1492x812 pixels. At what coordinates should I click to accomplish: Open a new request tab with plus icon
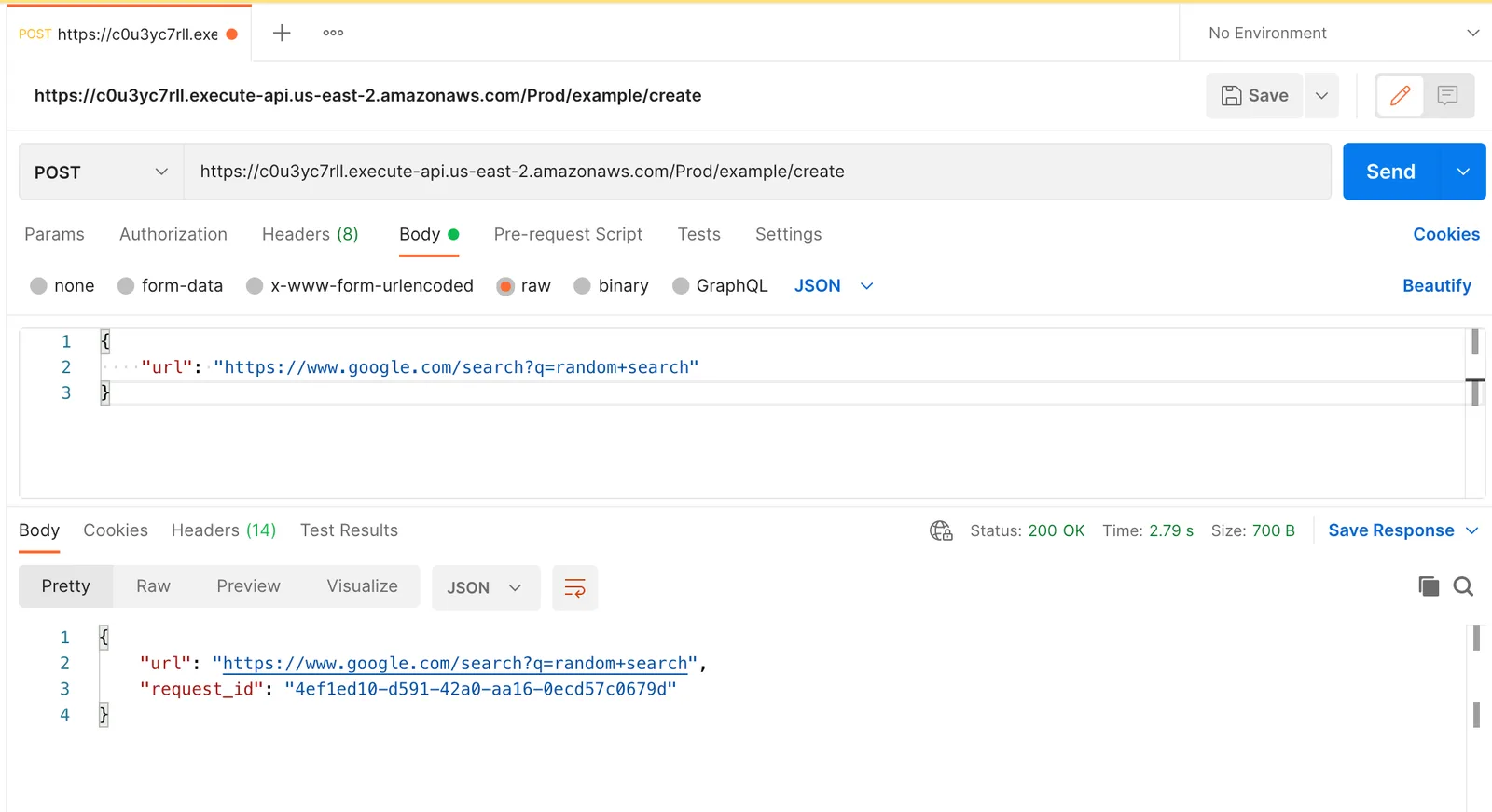(282, 33)
